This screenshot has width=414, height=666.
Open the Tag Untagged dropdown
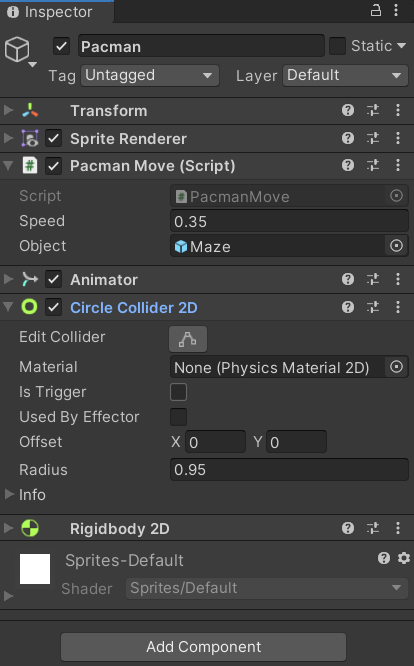(x=150, y=76)
